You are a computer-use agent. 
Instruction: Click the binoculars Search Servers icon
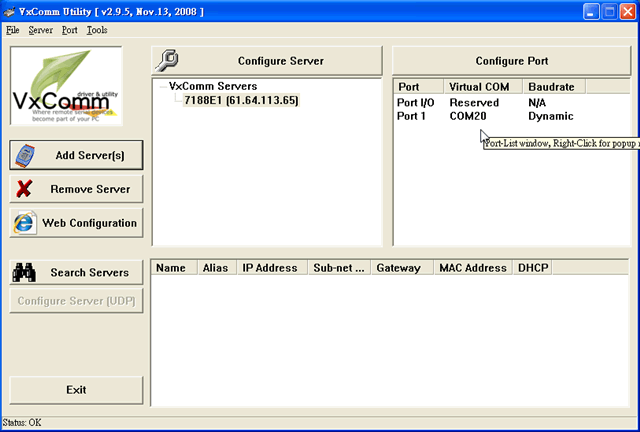(25, 272)
